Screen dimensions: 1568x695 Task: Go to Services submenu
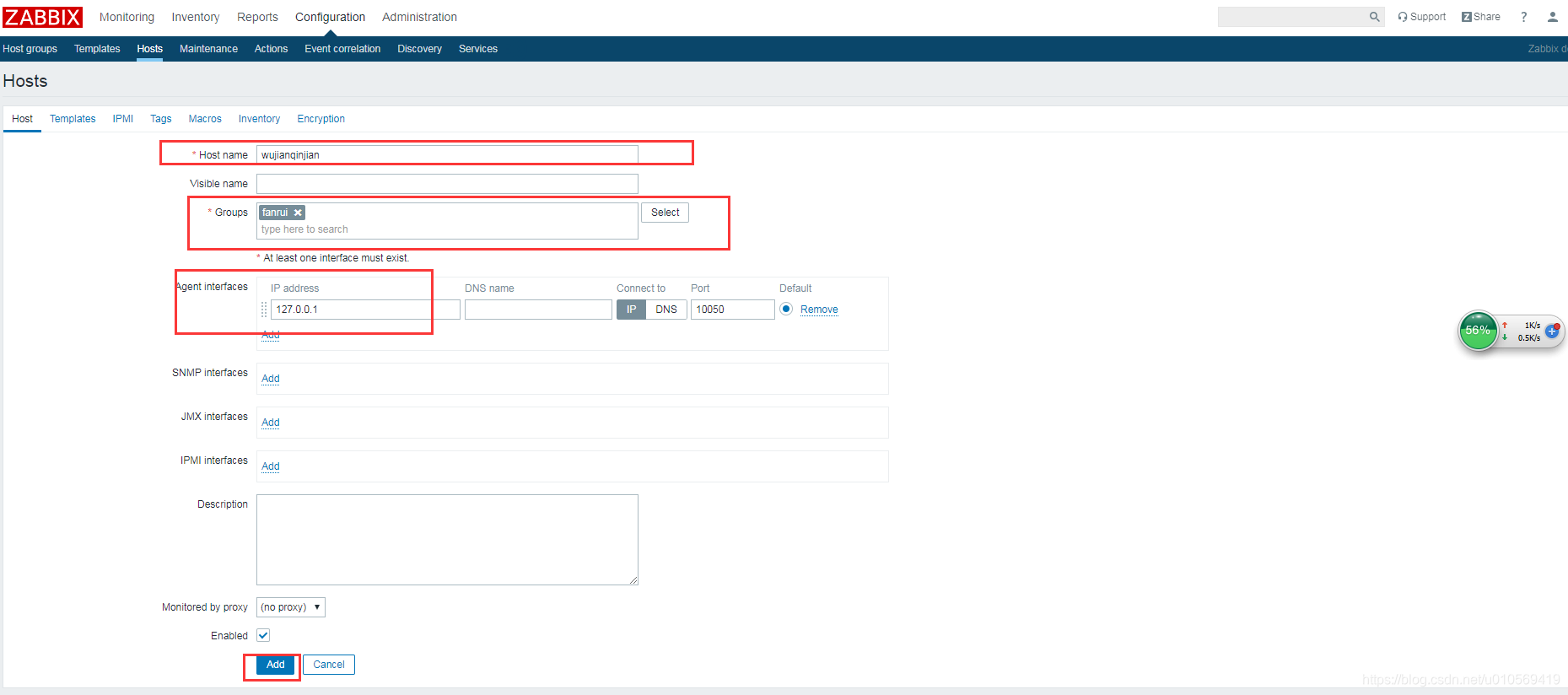[x=477, y=49]
